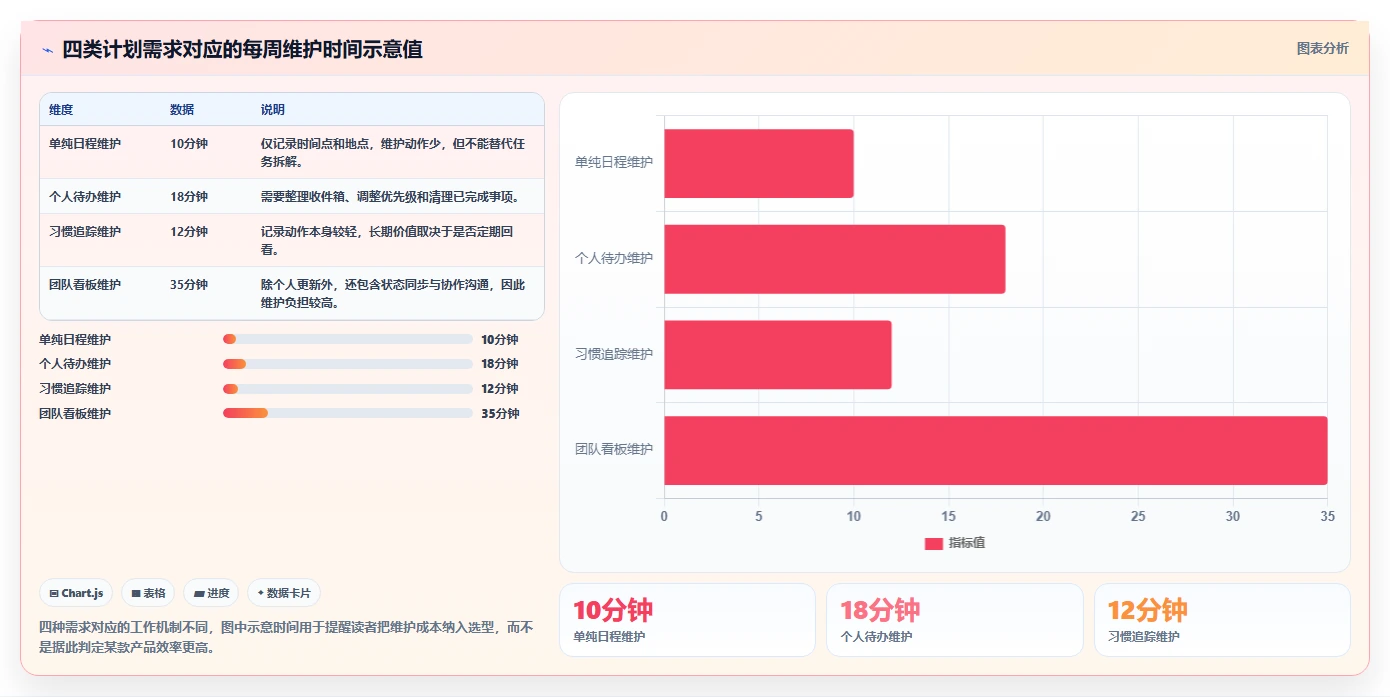Viewport: 1390px width, 697px height.
Task: Open the 12分钟 习惯追踪维护 data card
Action: (1222, 620)
